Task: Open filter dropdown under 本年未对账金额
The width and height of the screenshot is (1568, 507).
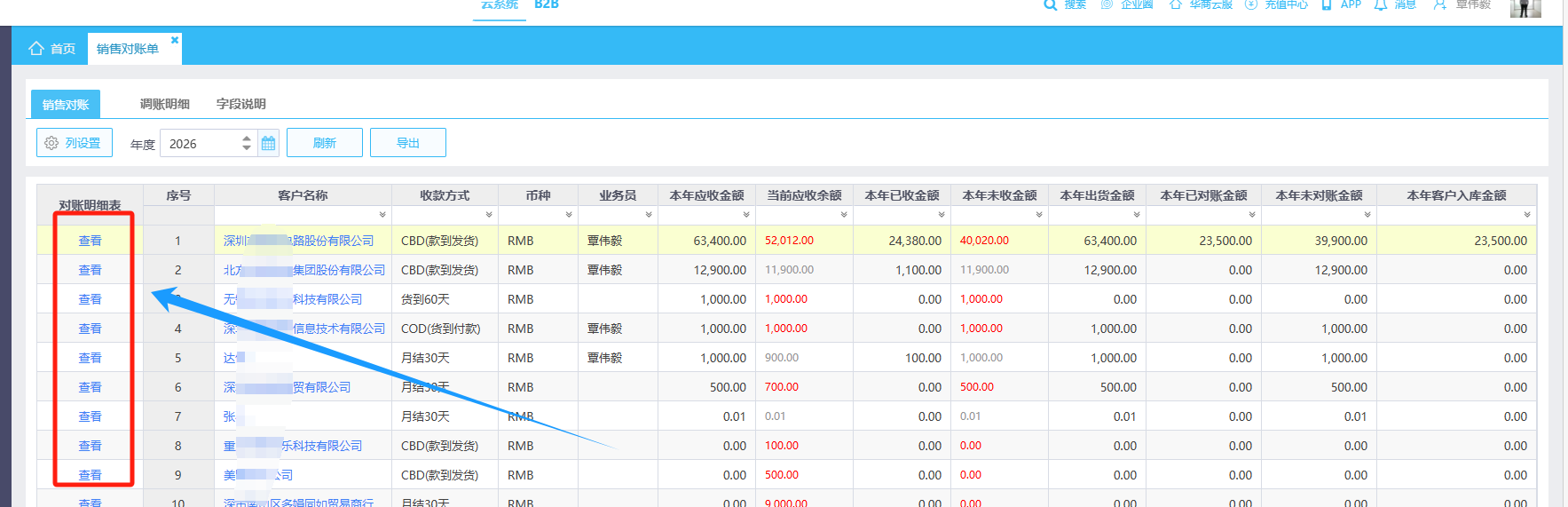Action: (x=1367, y=215)
